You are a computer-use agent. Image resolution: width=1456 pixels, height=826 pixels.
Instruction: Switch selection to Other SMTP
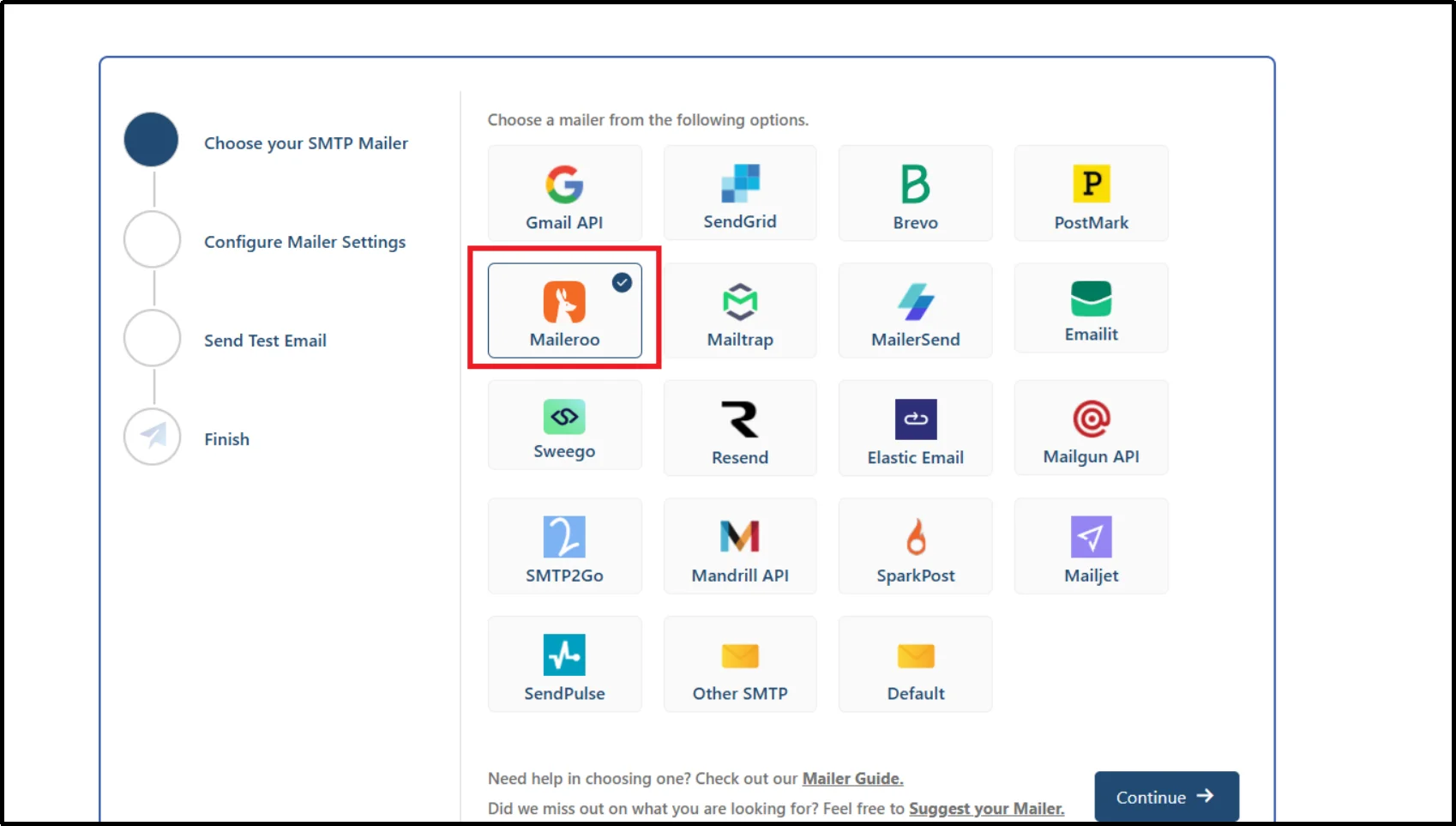739,663
